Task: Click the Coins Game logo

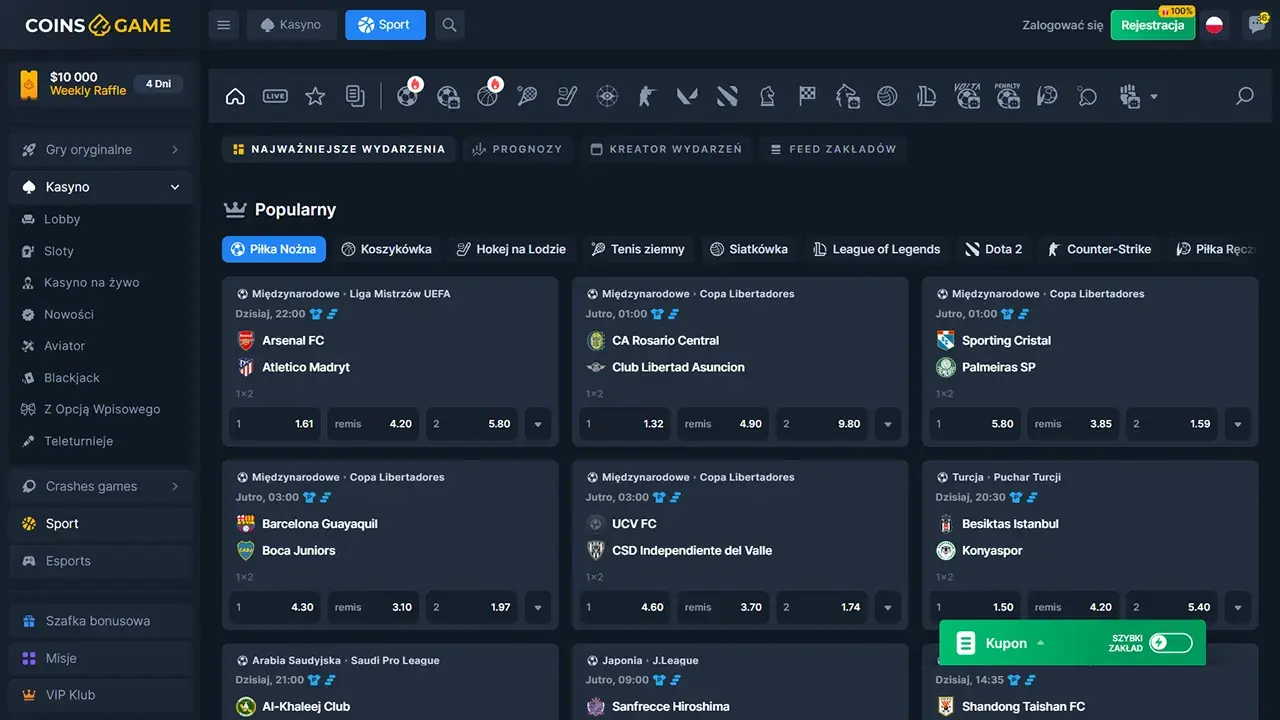Action: coord(98,25)
